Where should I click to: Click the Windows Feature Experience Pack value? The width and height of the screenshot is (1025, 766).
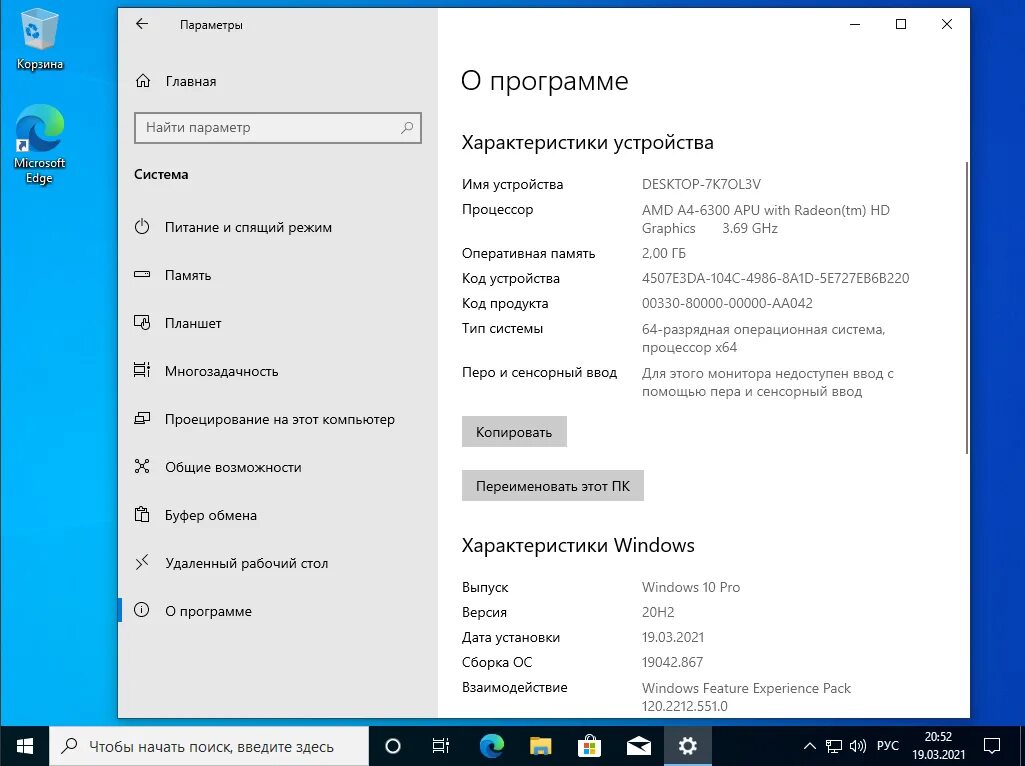coord(746,697)
